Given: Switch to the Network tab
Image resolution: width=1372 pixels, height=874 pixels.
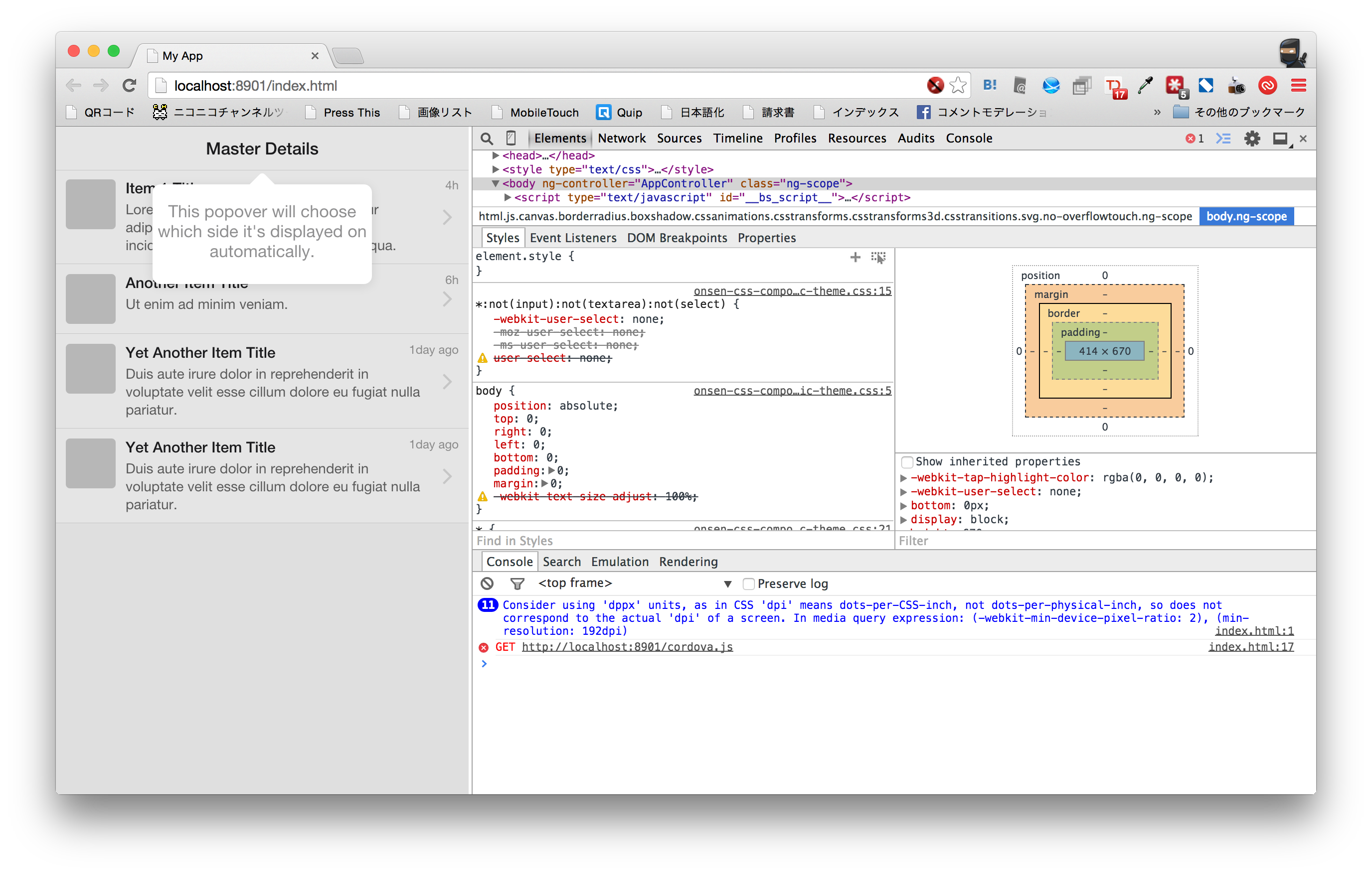Looking at the screenshot, I should [622, 139].
